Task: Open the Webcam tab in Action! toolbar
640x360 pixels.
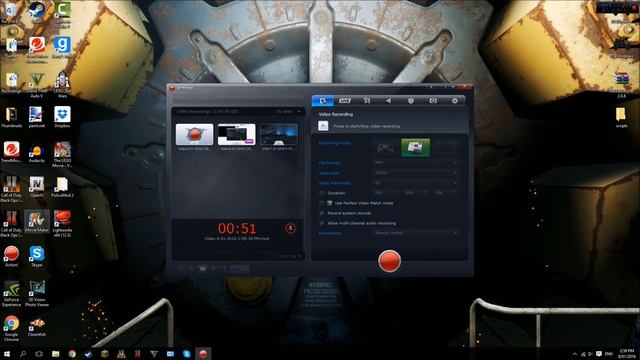Action: 411,101
